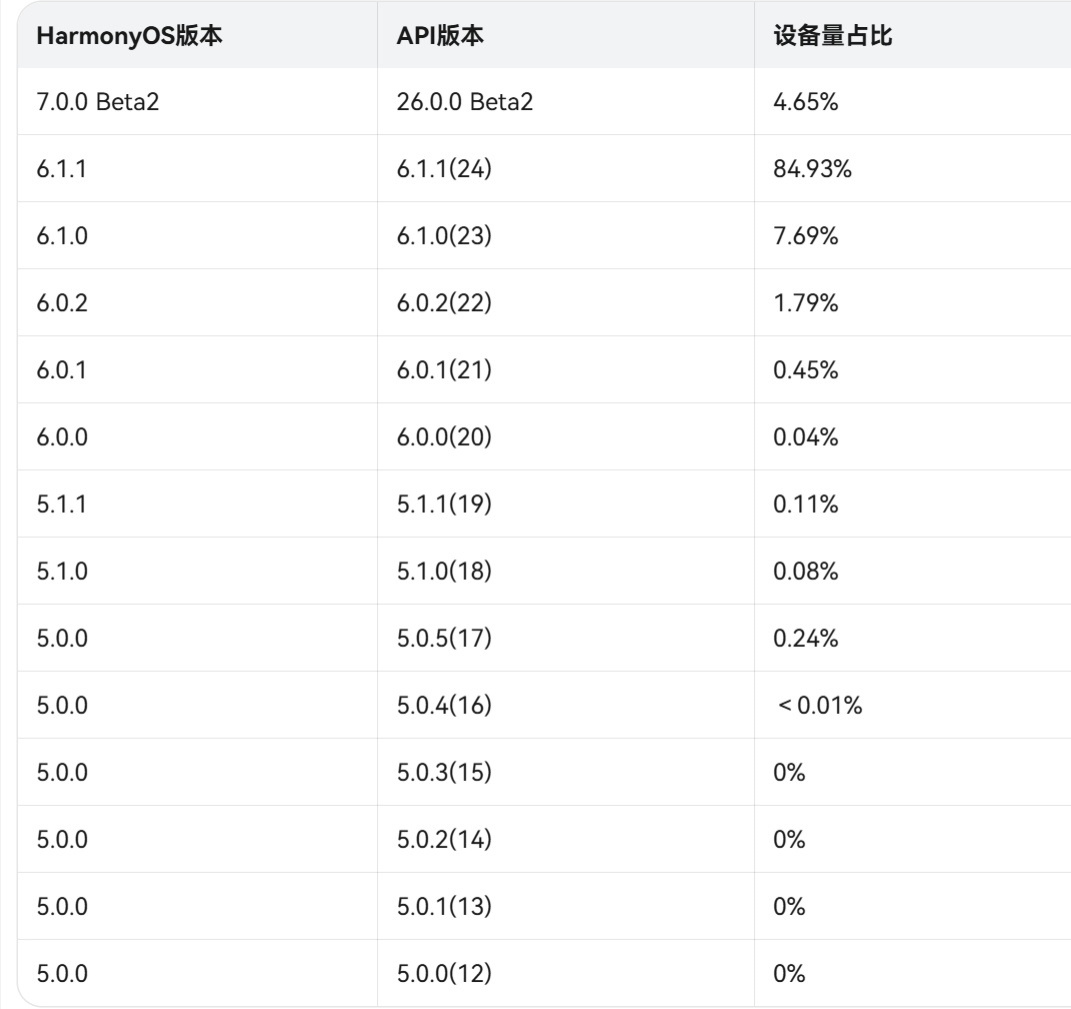Screen dimensions: 1071x1009
Task: Click the '4.65%' device share value
Action: [x=805, y=102]
